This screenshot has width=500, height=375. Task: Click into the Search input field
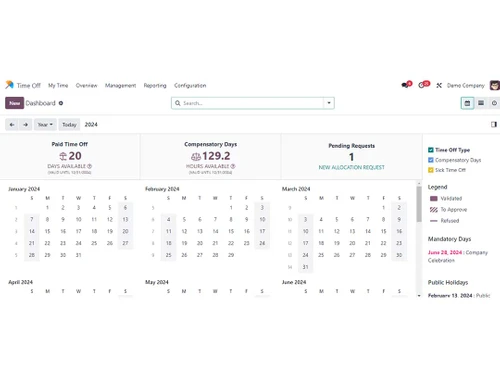coord(252,103)
